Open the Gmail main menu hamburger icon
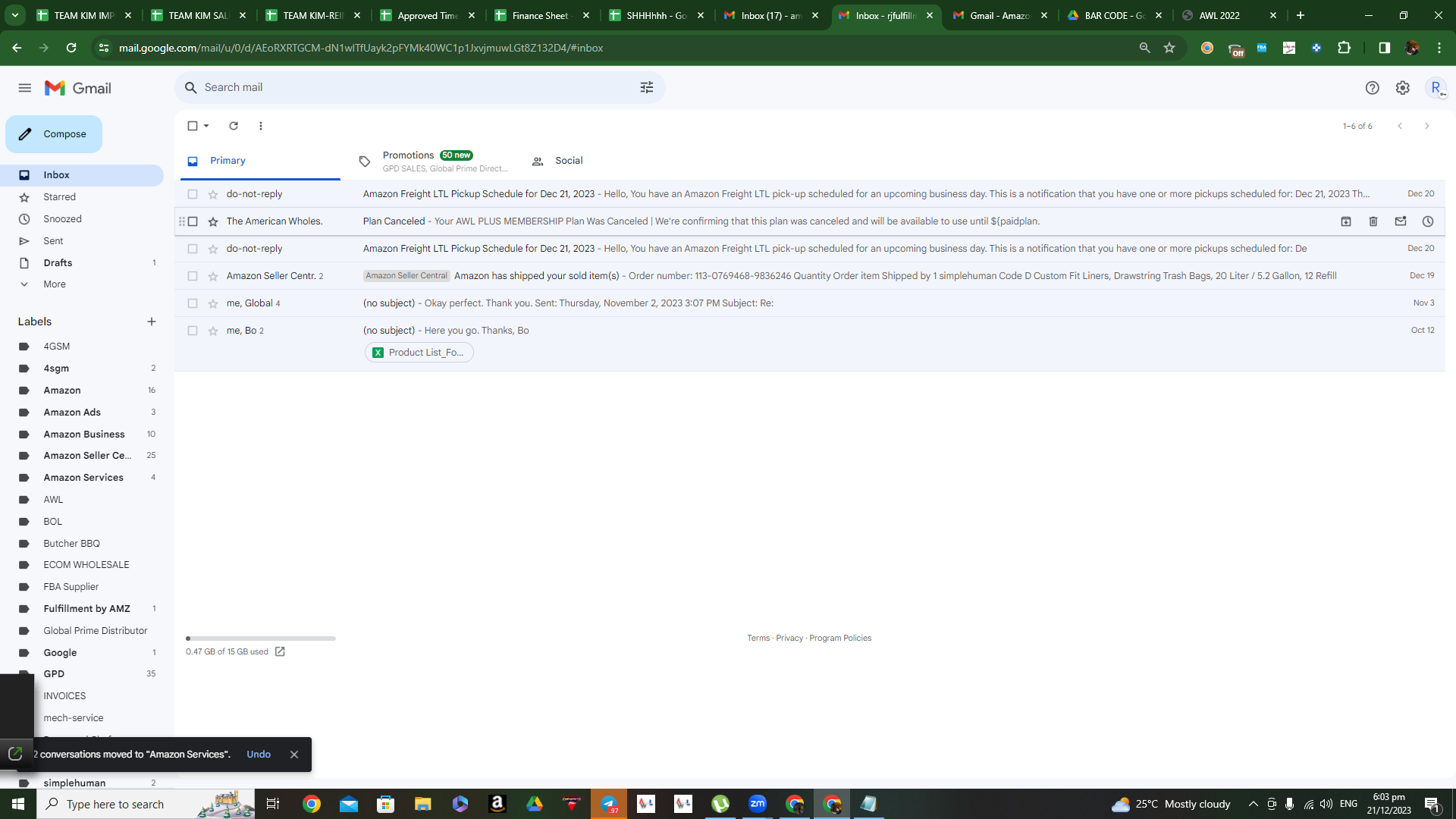Viewport: 1456px width, 819px height. [x=25, y=88]
